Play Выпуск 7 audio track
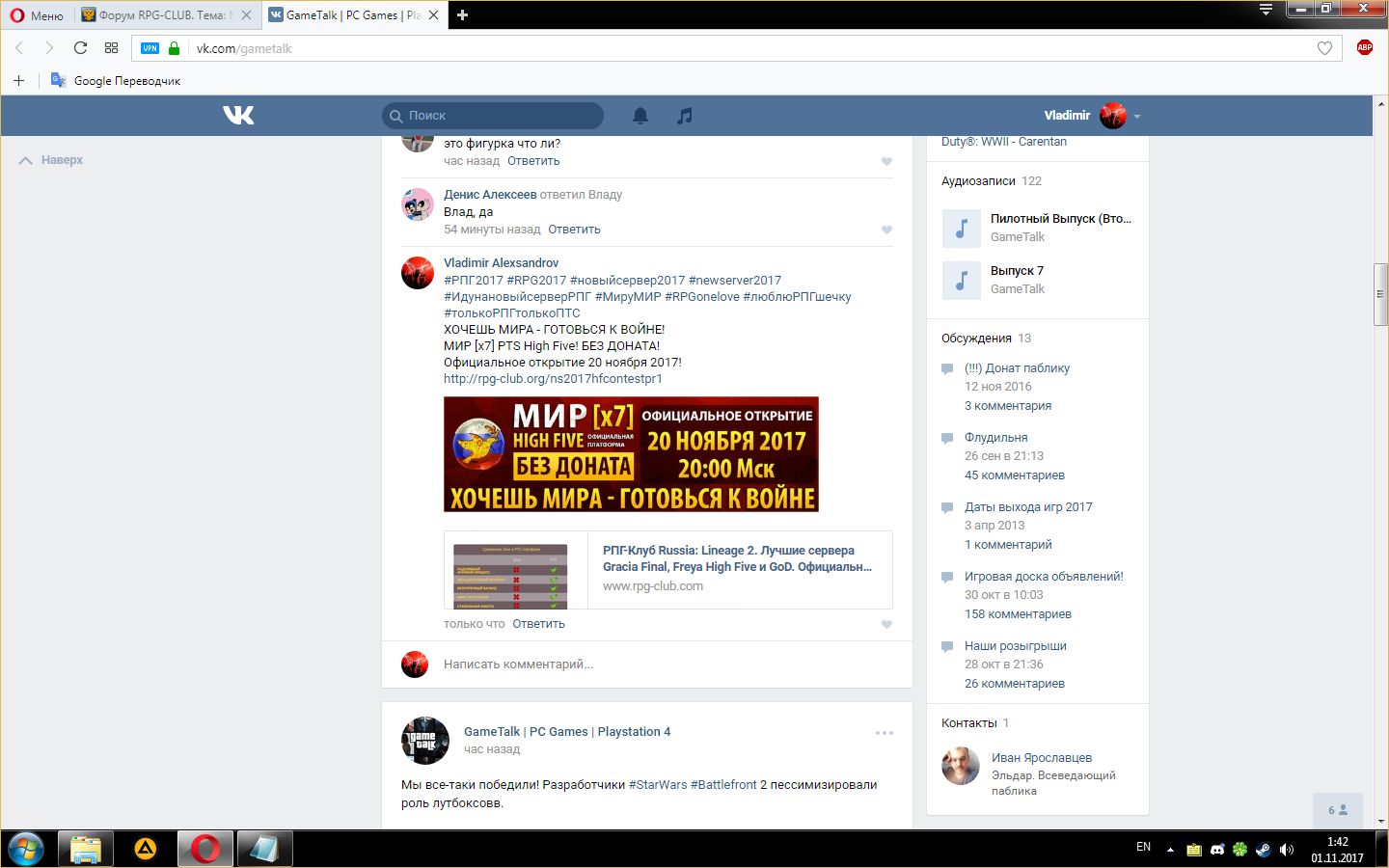 pos(961,281)
